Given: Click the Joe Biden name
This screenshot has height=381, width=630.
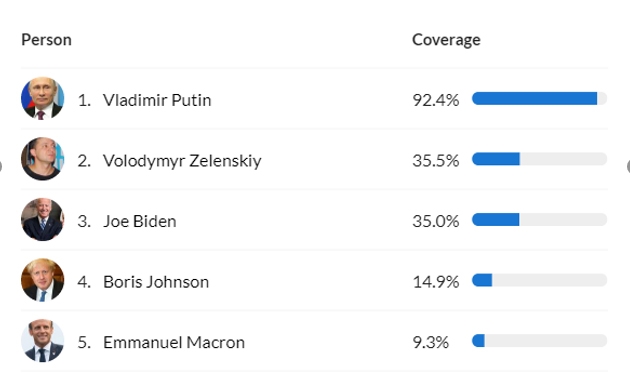Looking at the screenshot, I should coord(139,221).
